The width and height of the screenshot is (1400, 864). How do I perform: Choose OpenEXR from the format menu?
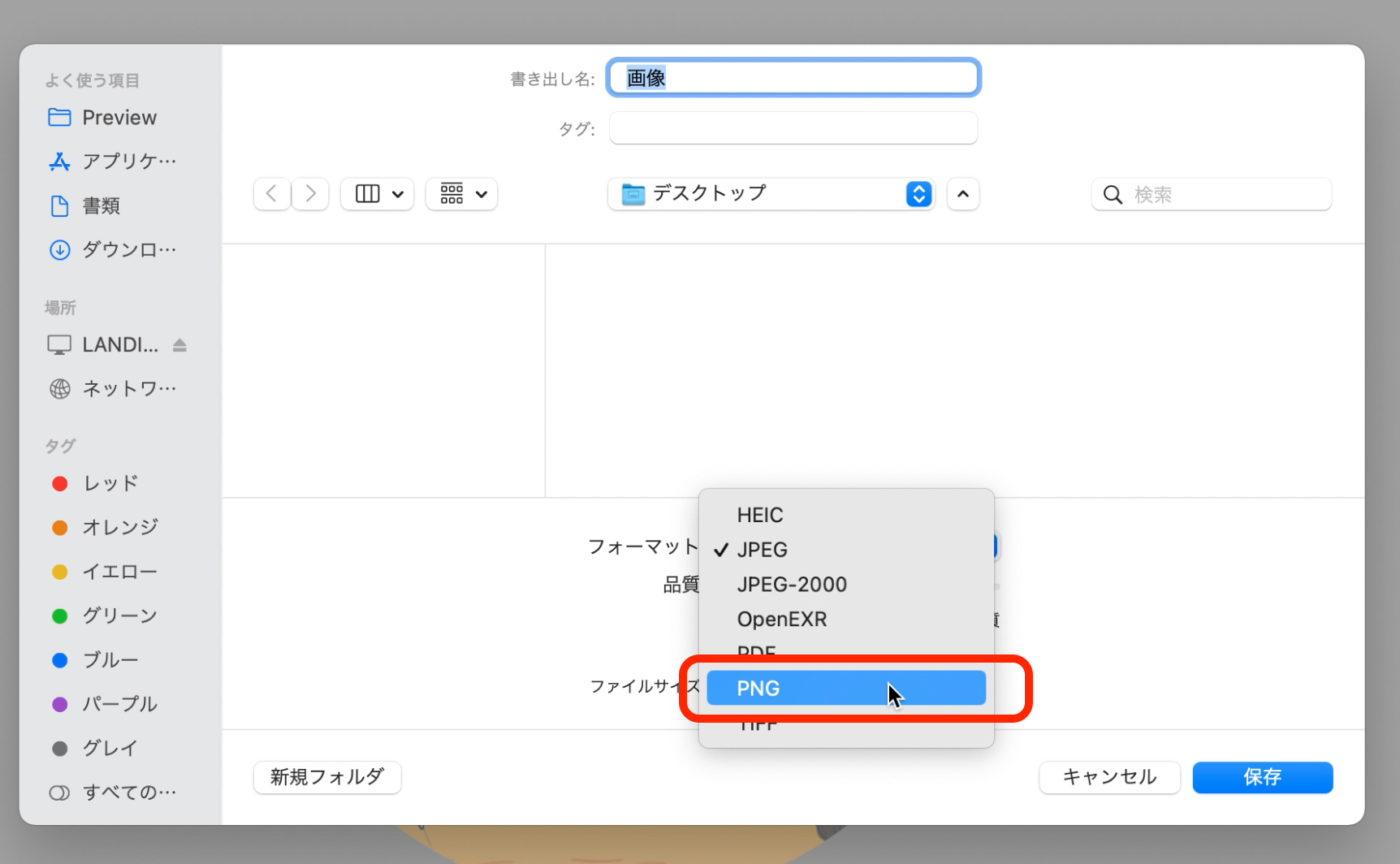point(846,620)
